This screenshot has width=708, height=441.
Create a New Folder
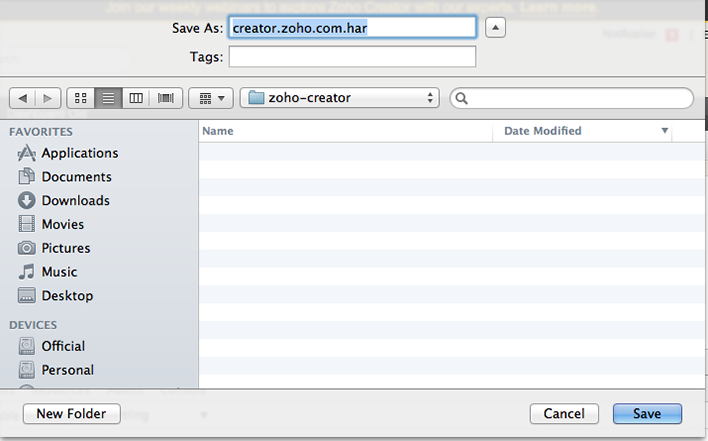click(x=71, y=413)
